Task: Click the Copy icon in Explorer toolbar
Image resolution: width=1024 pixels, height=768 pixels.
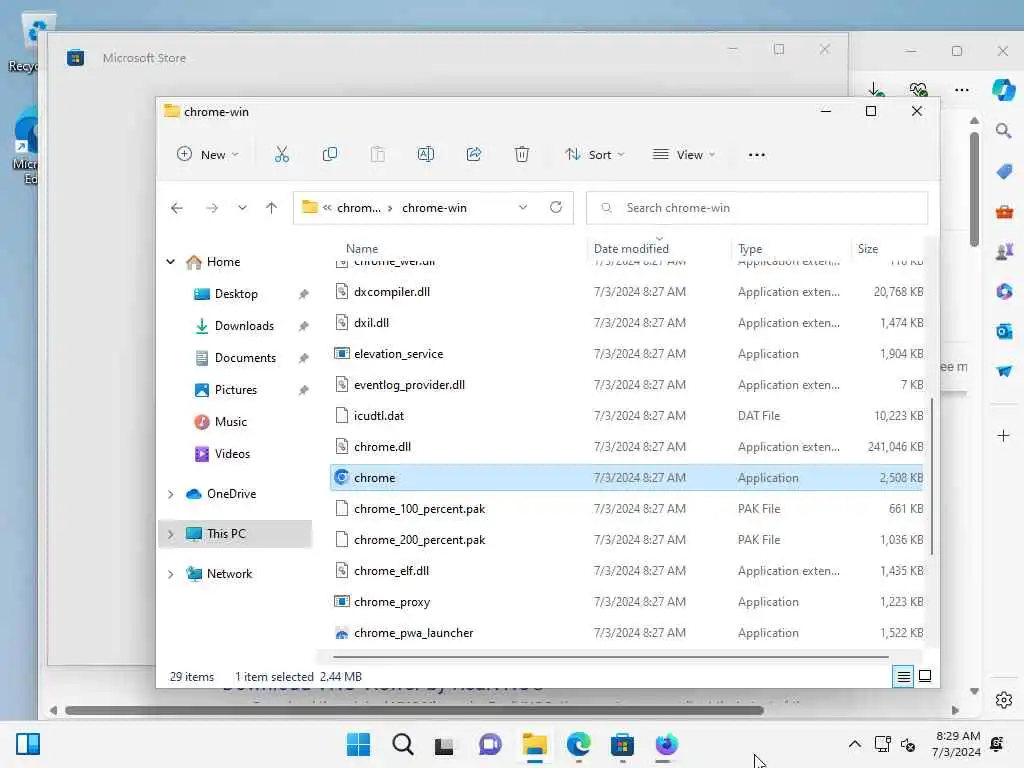Action: pyautogui.click(x=330, y=155)
